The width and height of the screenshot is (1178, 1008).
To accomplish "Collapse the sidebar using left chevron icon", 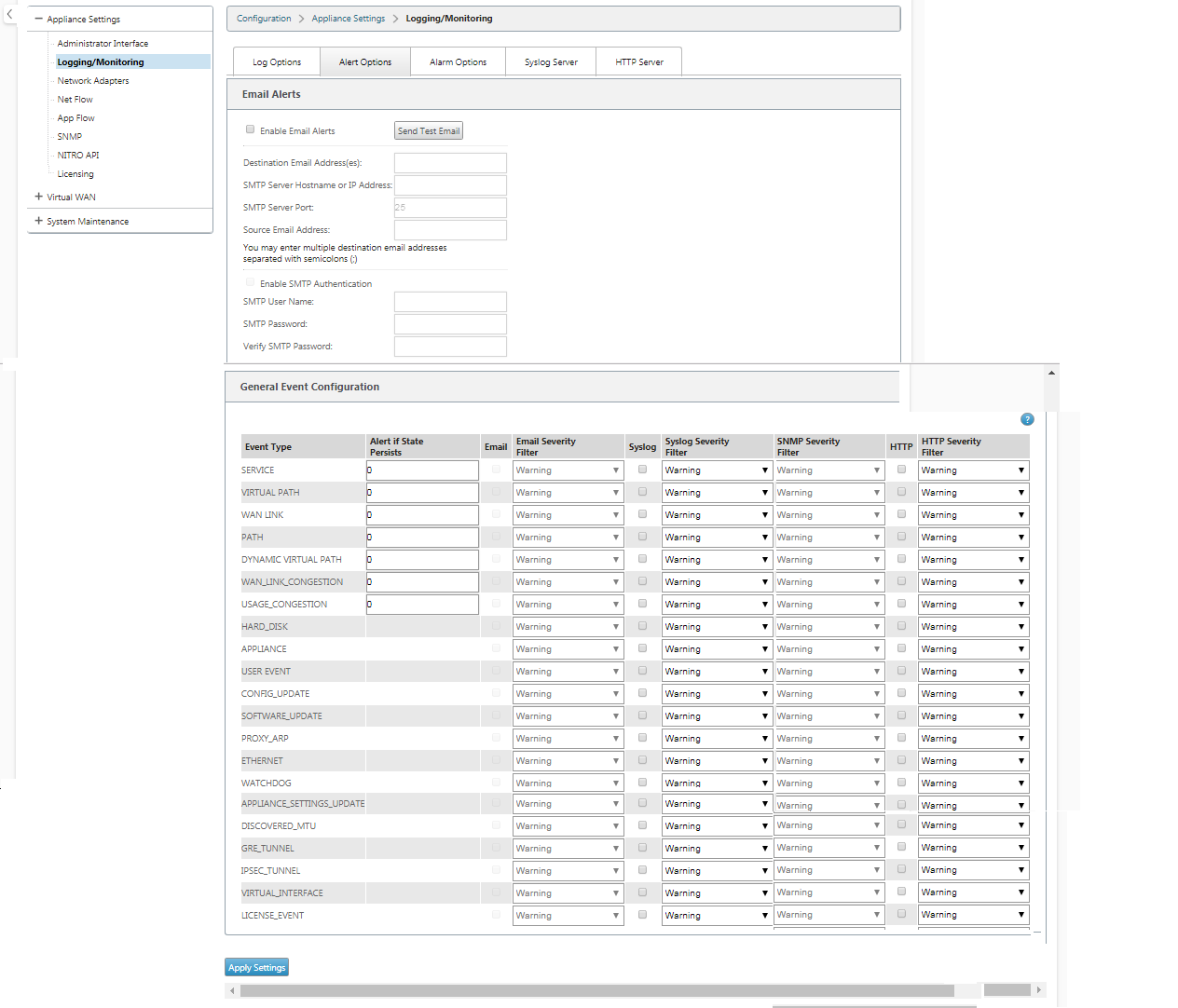I will click(x=9, y=14).
